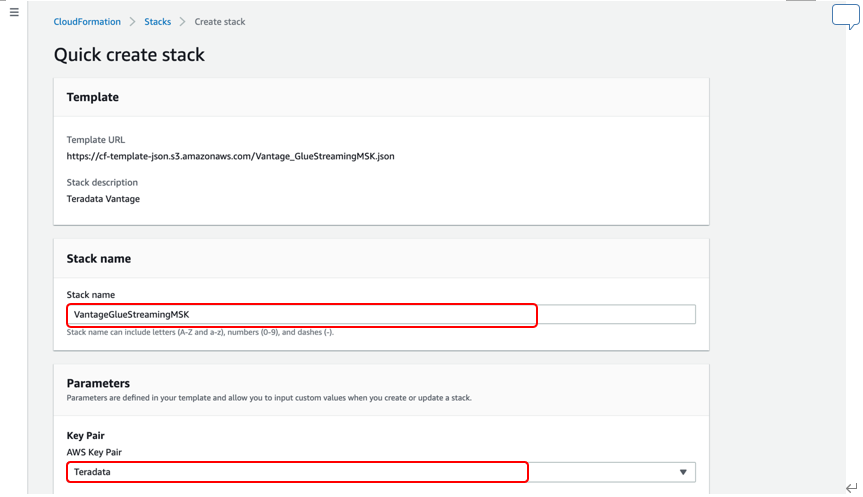
Task: Click the Parameters section heading
Action: pos(98,383)
